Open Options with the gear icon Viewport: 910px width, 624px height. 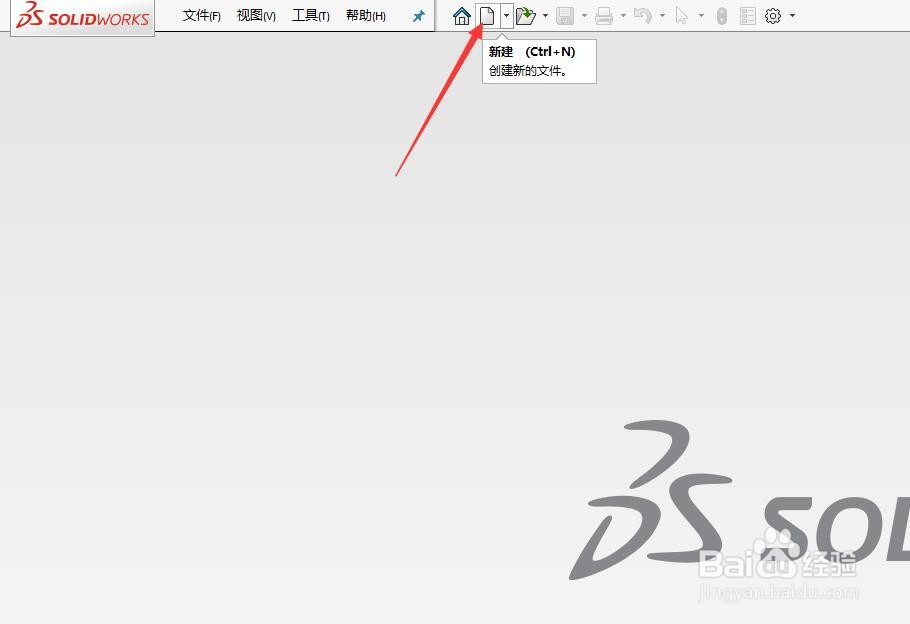click(x=773, y=16)
